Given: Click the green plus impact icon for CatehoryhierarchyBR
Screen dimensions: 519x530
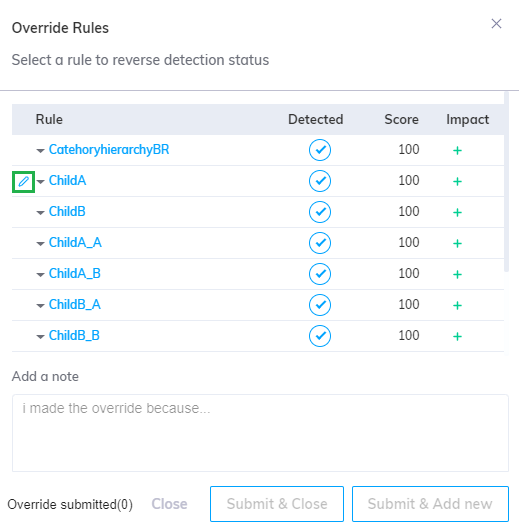Looking at the screenshot, I should (x=457, y=150).
